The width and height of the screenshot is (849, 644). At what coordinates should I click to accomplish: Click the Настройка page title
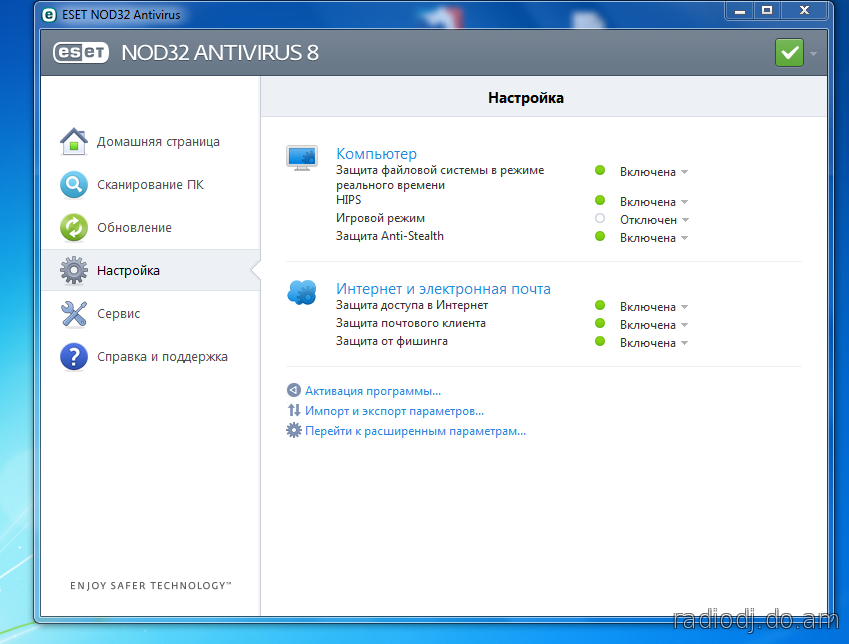click(526, 98)
